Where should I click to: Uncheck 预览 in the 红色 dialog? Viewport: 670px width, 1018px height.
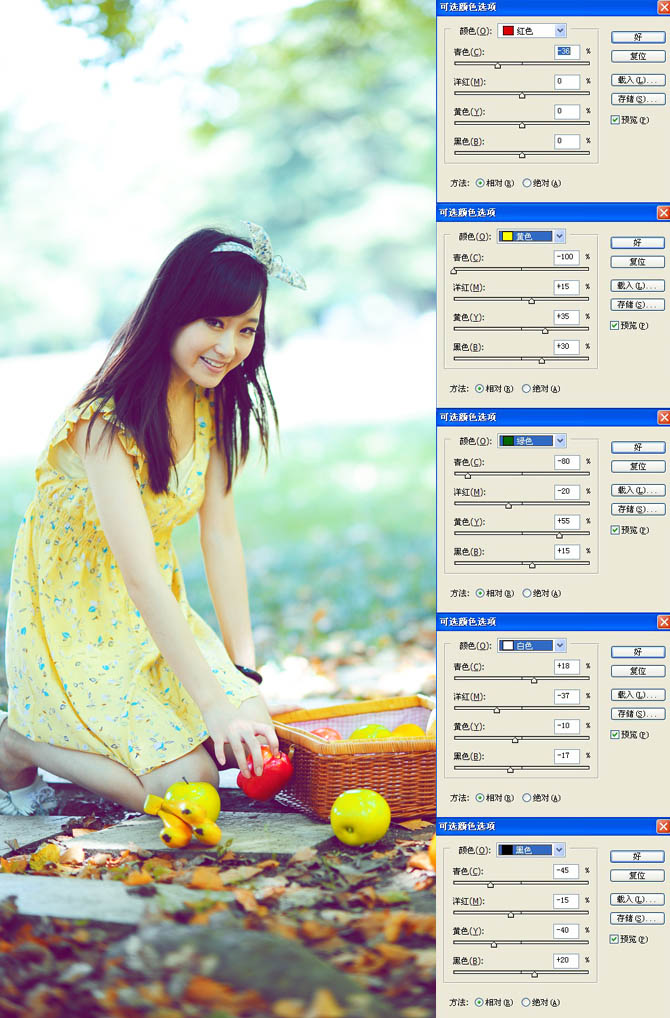coord(615,120)
